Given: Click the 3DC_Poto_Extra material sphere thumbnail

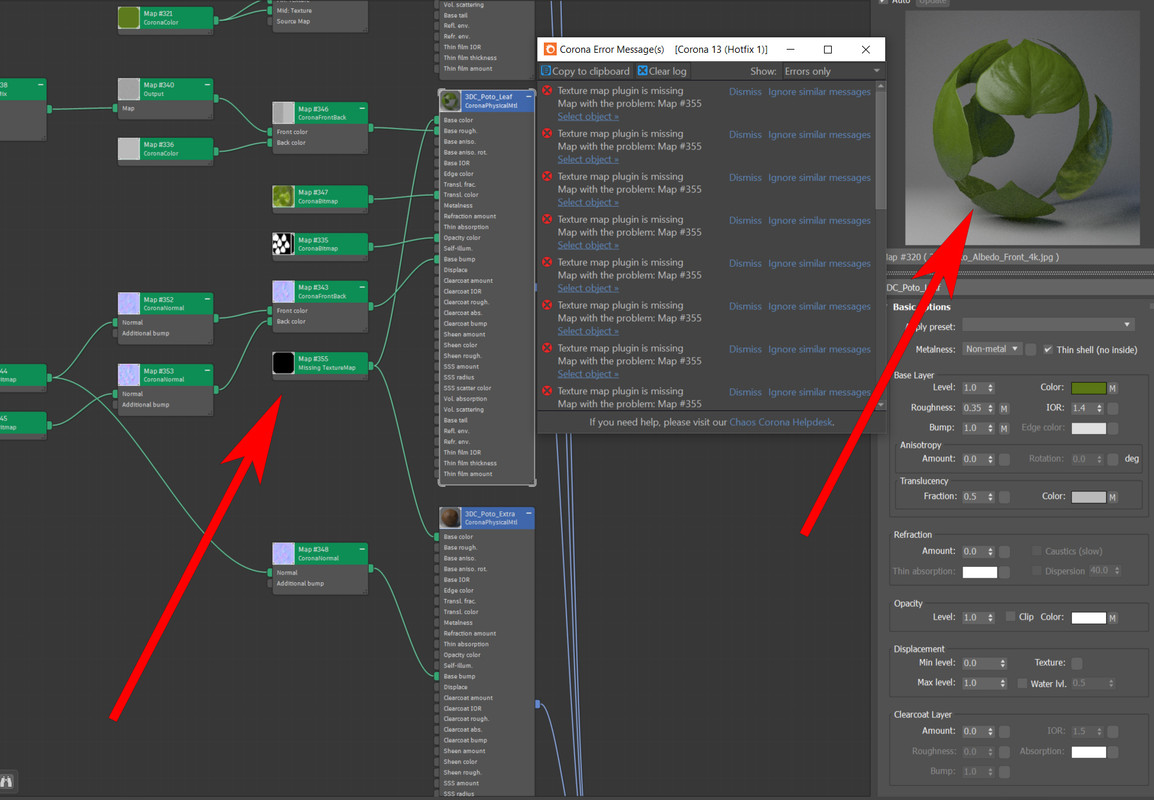Looking at the screenshot, I should point(450,518).
